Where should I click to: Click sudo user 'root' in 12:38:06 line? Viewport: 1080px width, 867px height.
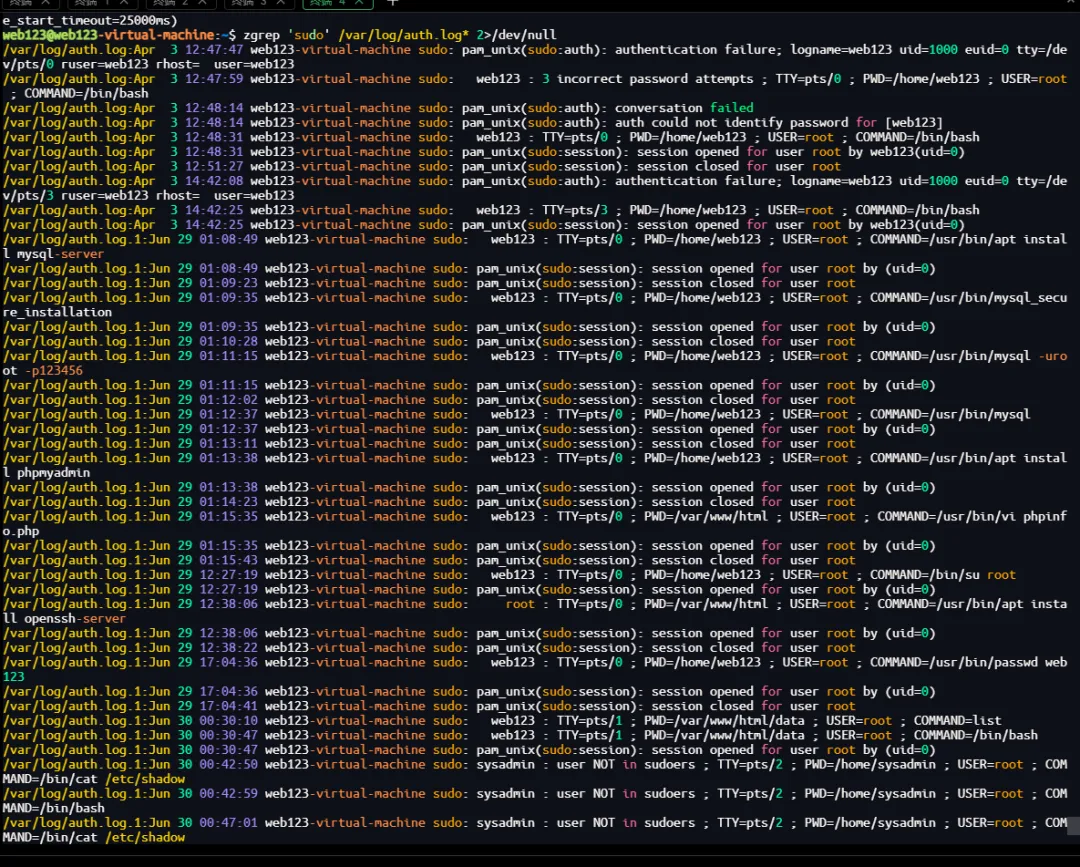click(x=520, y=603)
